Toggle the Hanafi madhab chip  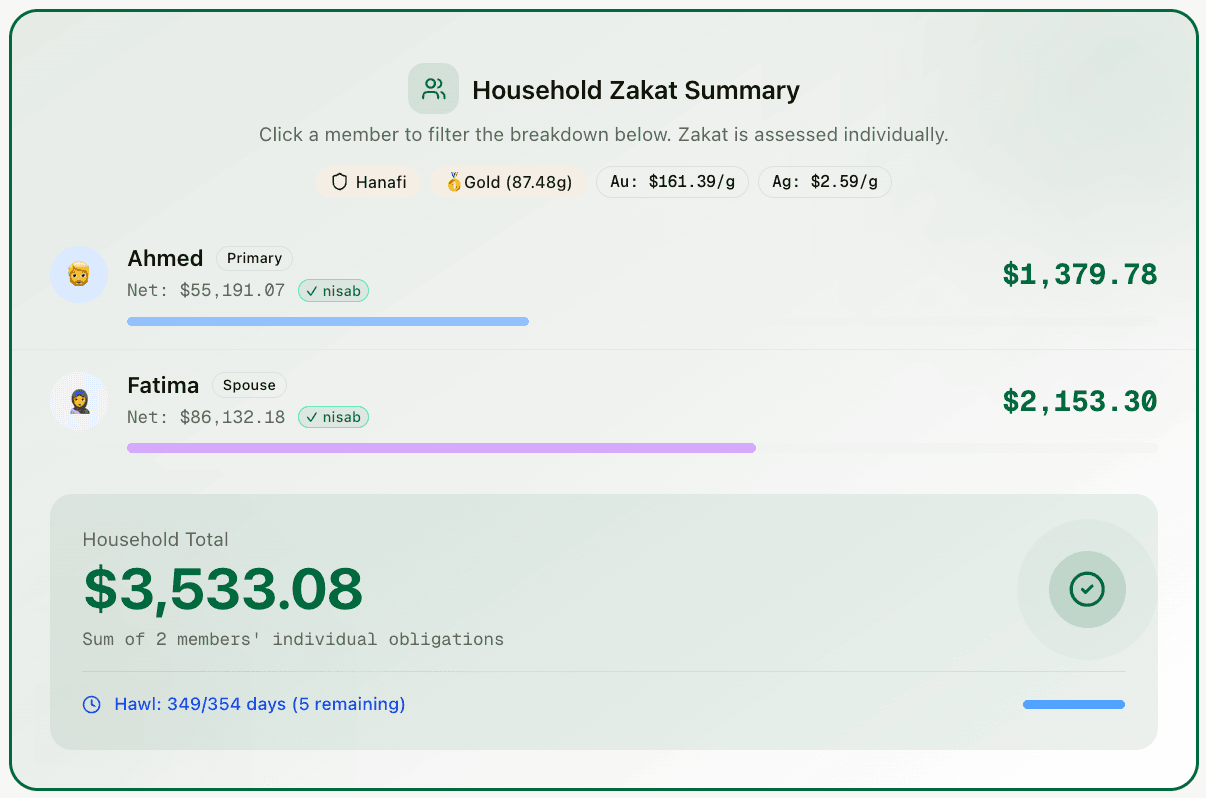pyautogui.click(x=369, y=182)
